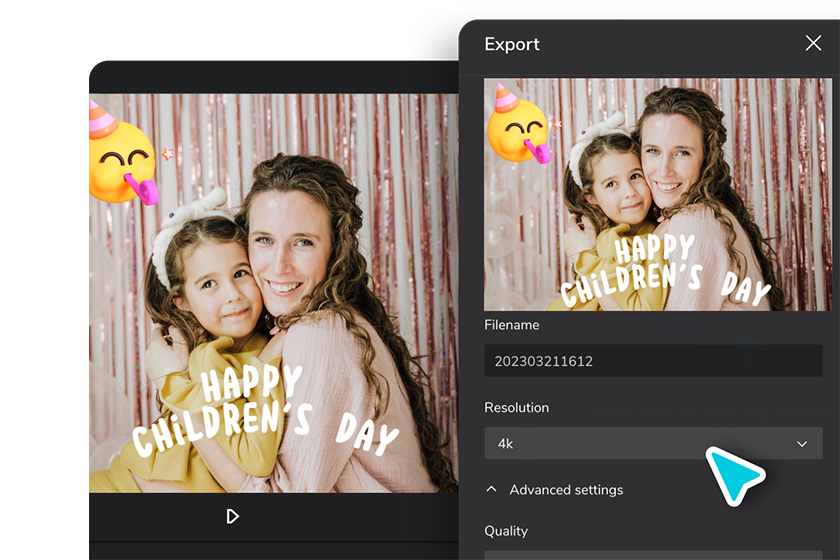Image resolution: width=840 pixels, height=560 pixels.
Task: Open the Quality dropdown below its label
Action: 653,555
